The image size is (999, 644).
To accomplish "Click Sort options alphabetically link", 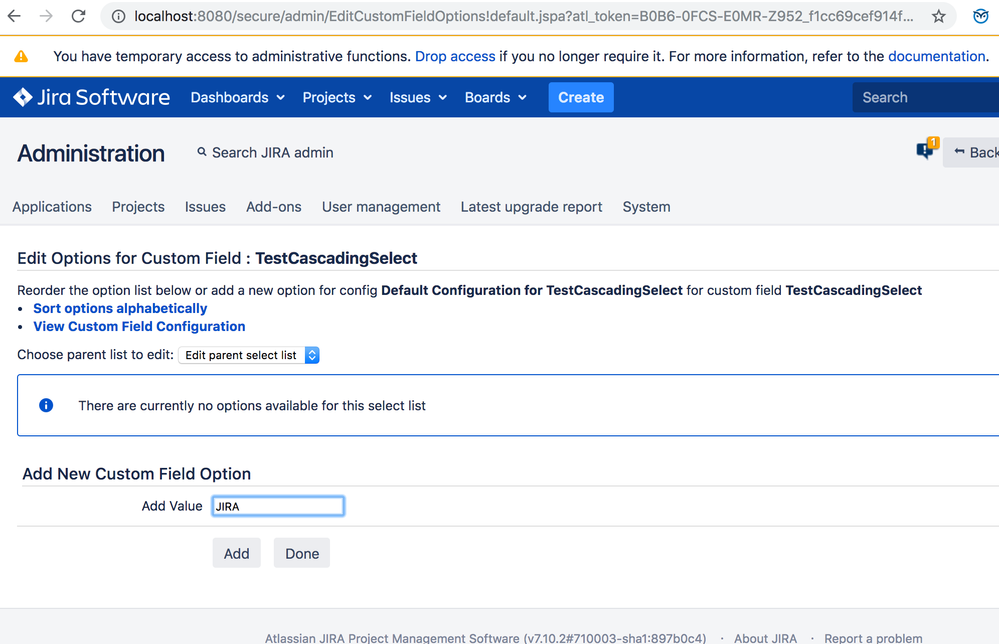I will (120, 308).
